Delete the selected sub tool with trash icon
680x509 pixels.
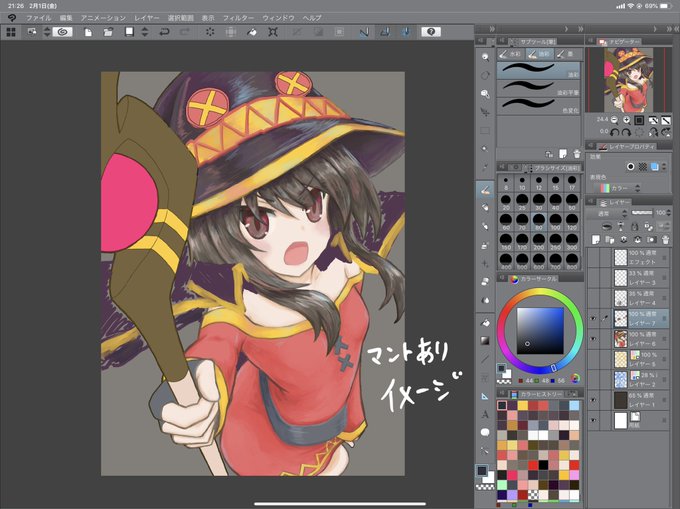[x=576, y=154]
